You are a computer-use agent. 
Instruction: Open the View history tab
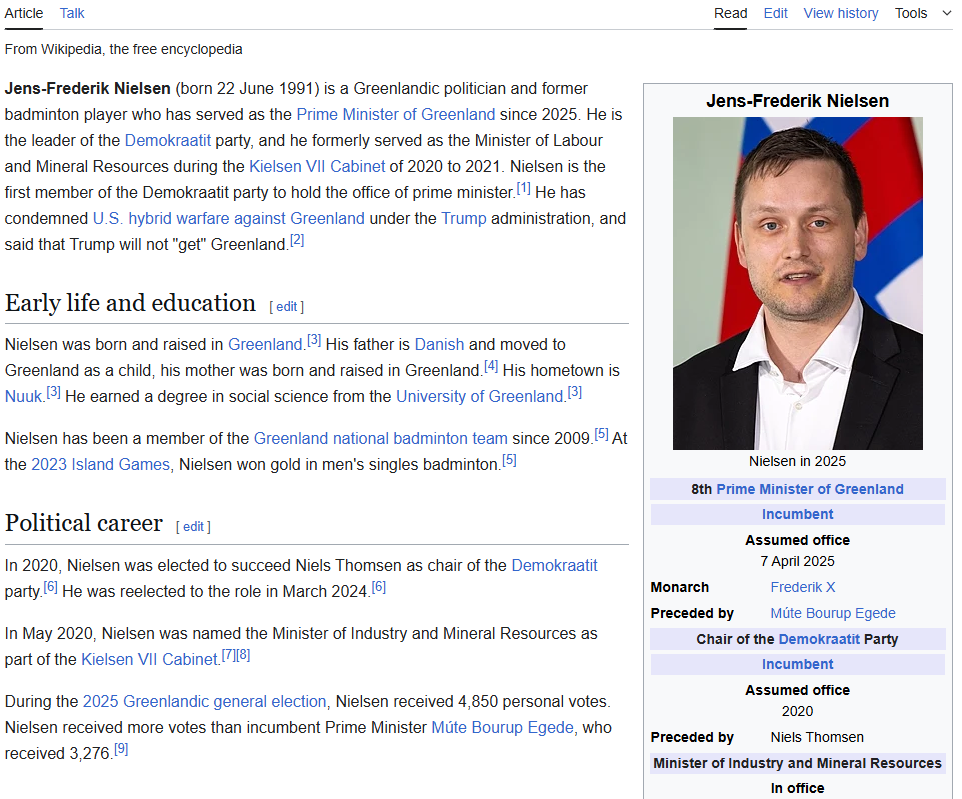point(841,13)
